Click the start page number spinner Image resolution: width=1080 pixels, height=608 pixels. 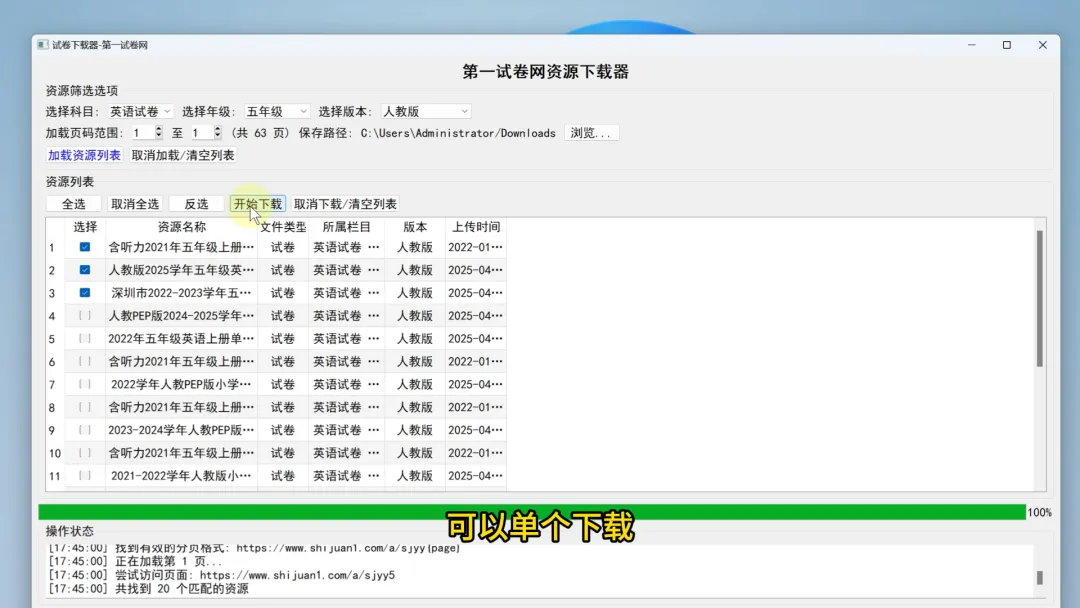tap(147, 133)
